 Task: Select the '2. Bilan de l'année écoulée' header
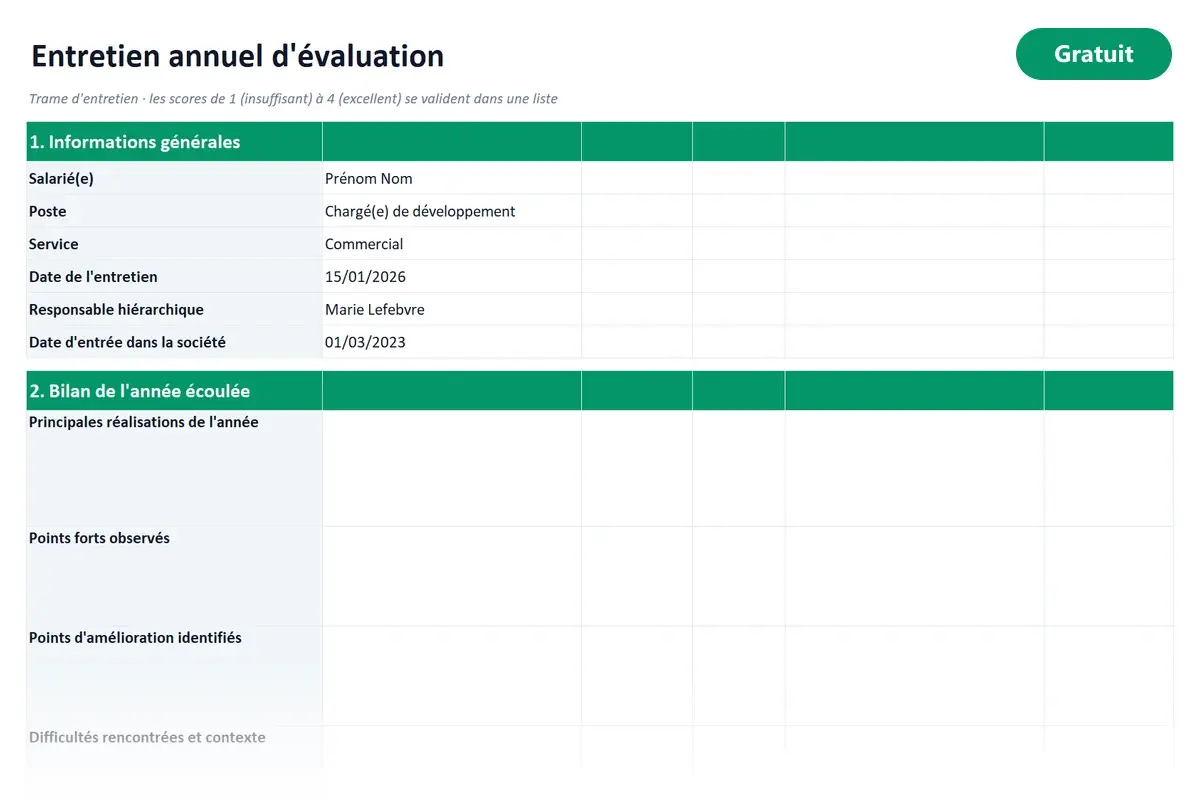[x=174, y=391]
